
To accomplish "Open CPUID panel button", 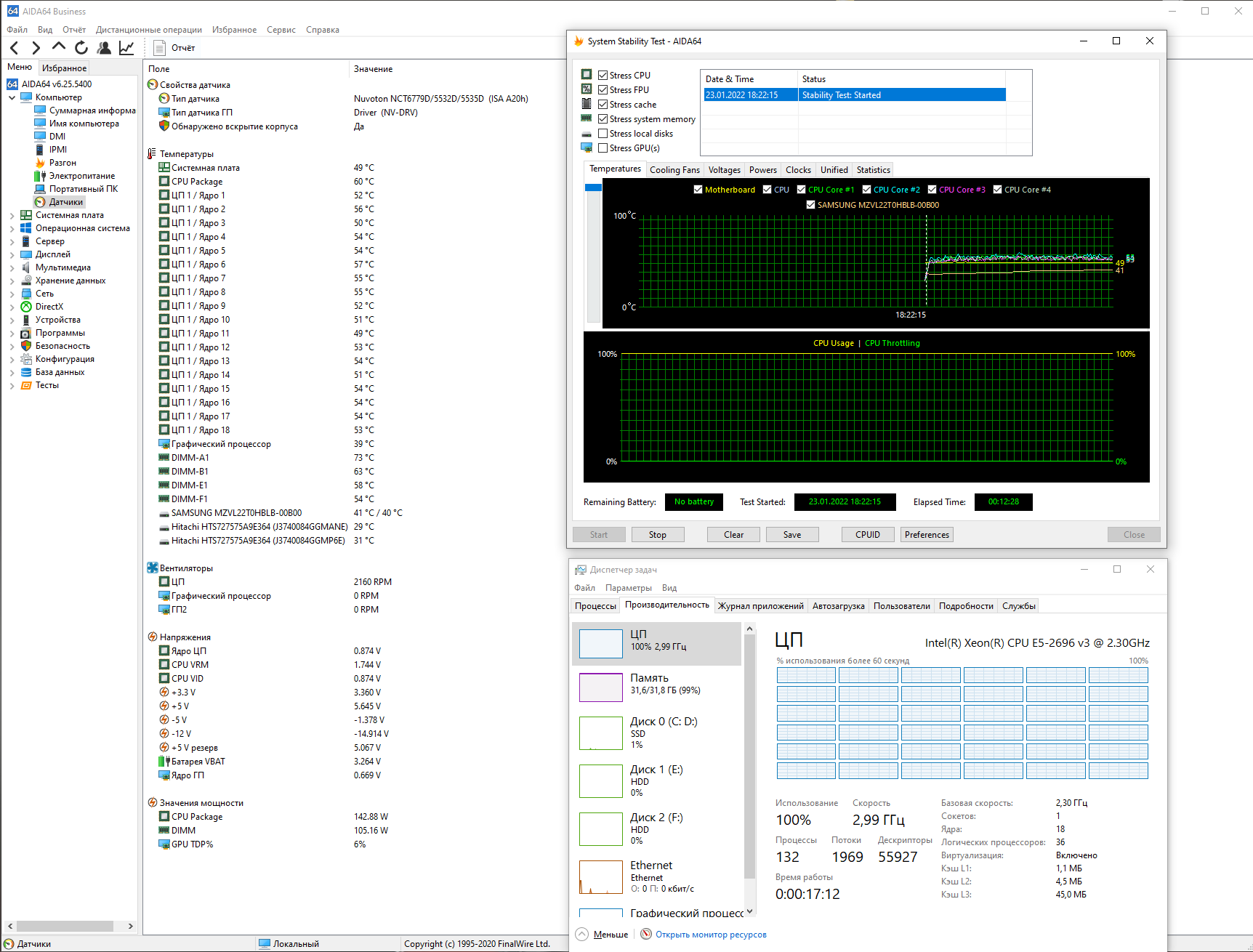I will pos(868,535).
